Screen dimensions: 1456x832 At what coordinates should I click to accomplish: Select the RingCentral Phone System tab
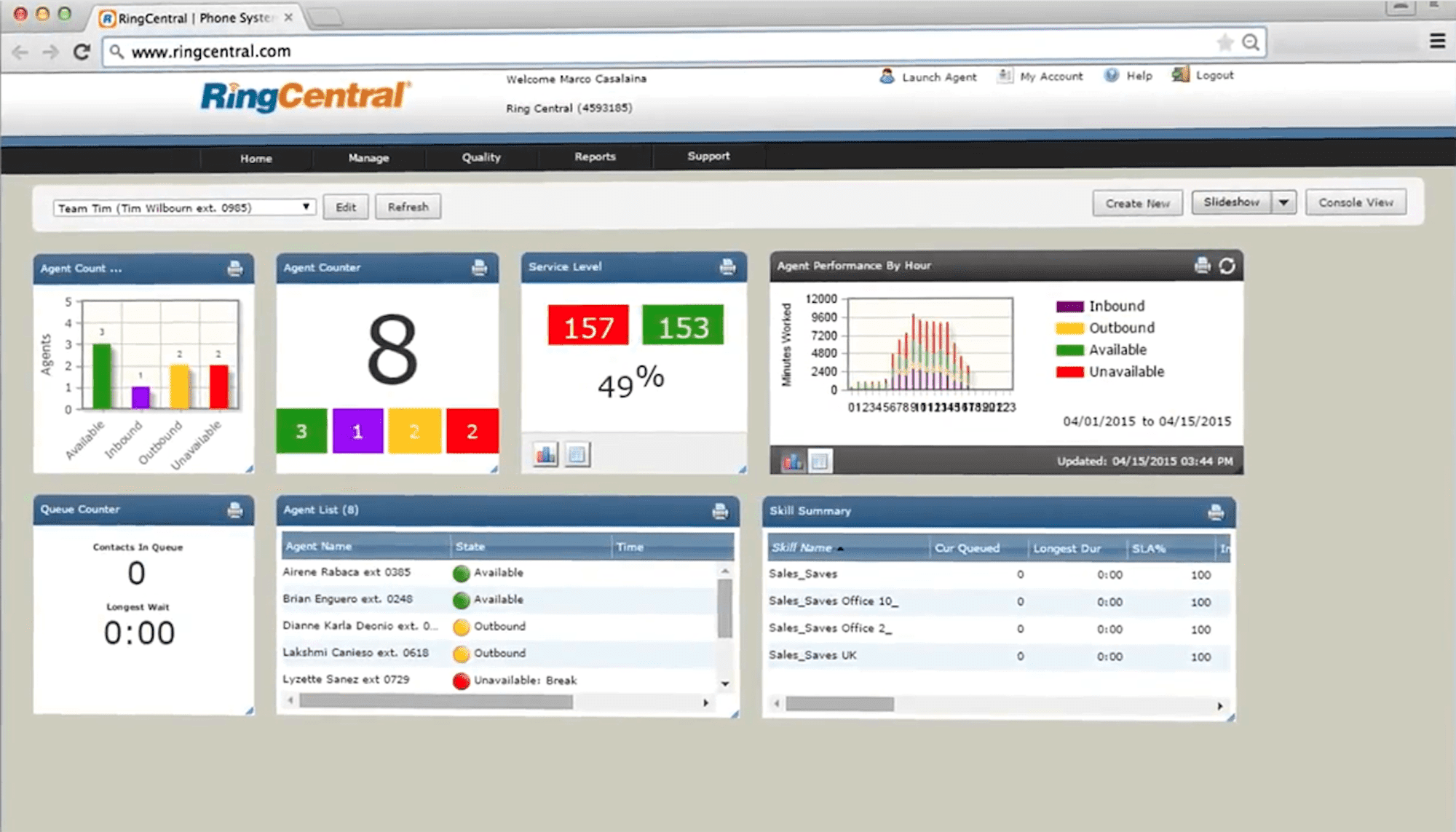[197, 18]
